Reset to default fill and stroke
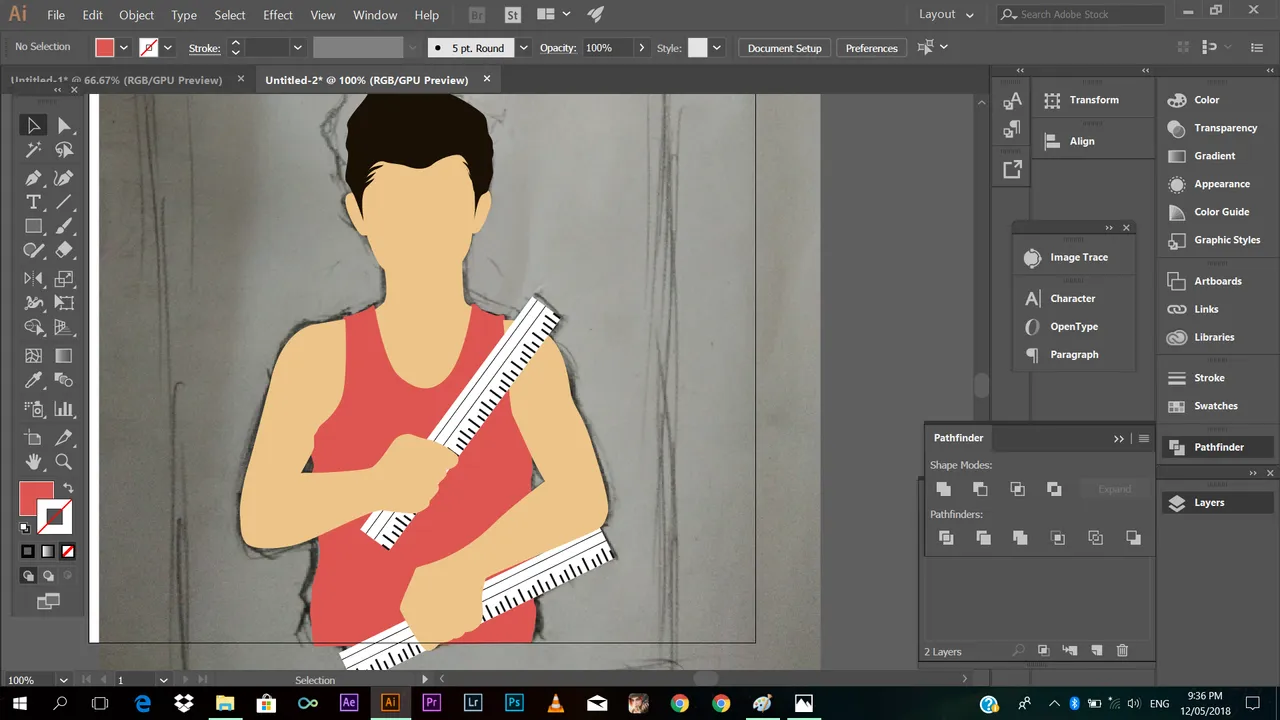Viewport: 1280px width, 720px height. coord(26,528)
